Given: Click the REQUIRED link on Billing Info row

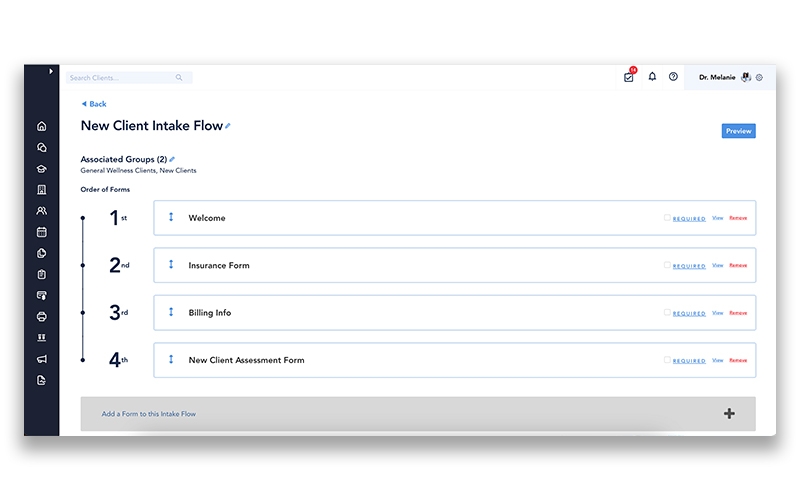Looking at the screenshot, I should [x=689, y=314].
